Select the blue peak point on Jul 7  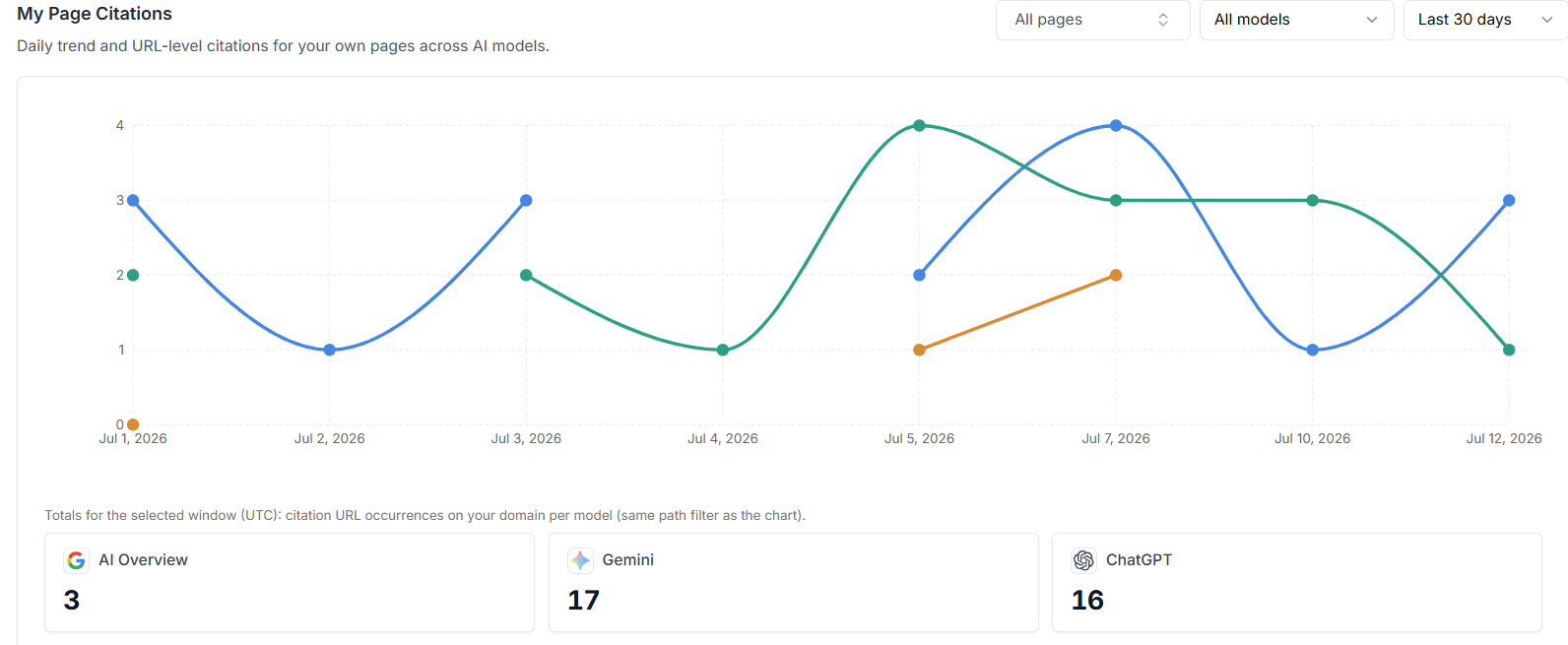coord(1116,125)
